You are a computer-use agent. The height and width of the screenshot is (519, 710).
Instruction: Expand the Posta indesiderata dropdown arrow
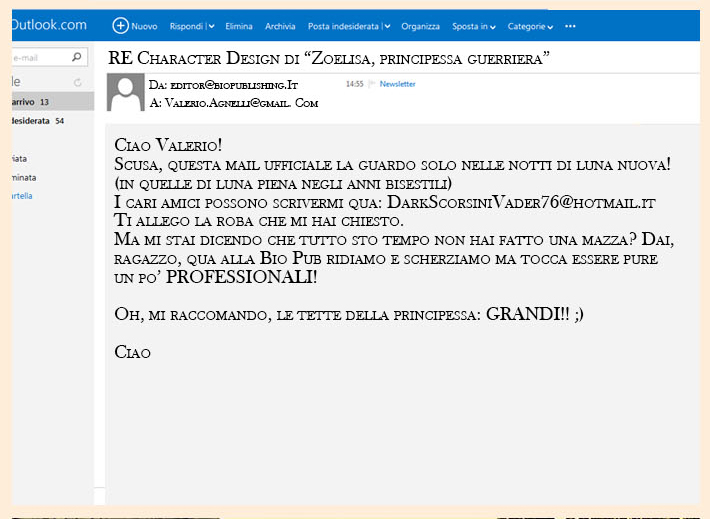[387, 26]
